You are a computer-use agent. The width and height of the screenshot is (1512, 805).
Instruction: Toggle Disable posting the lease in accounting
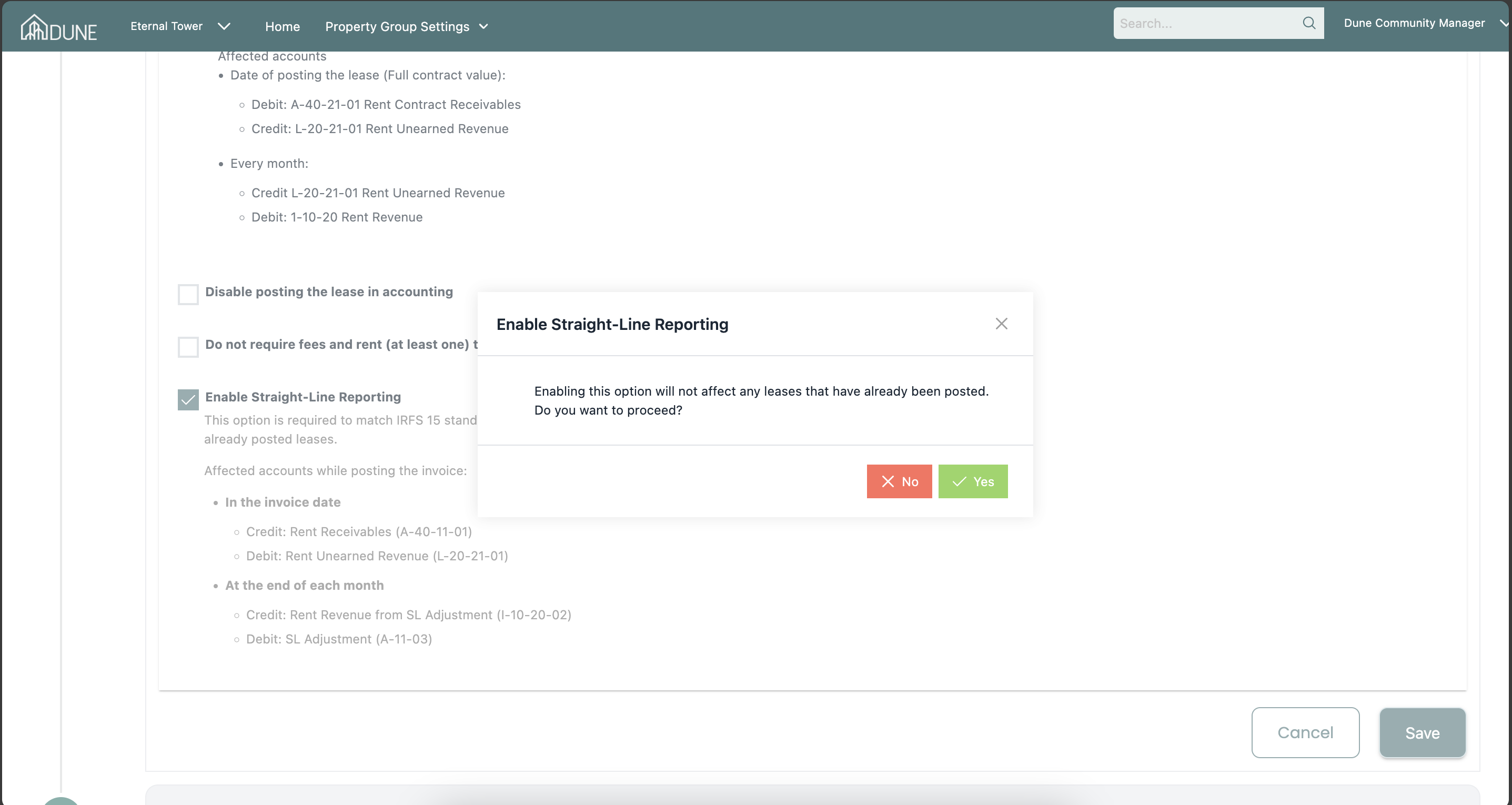click(x=188, y=294)
